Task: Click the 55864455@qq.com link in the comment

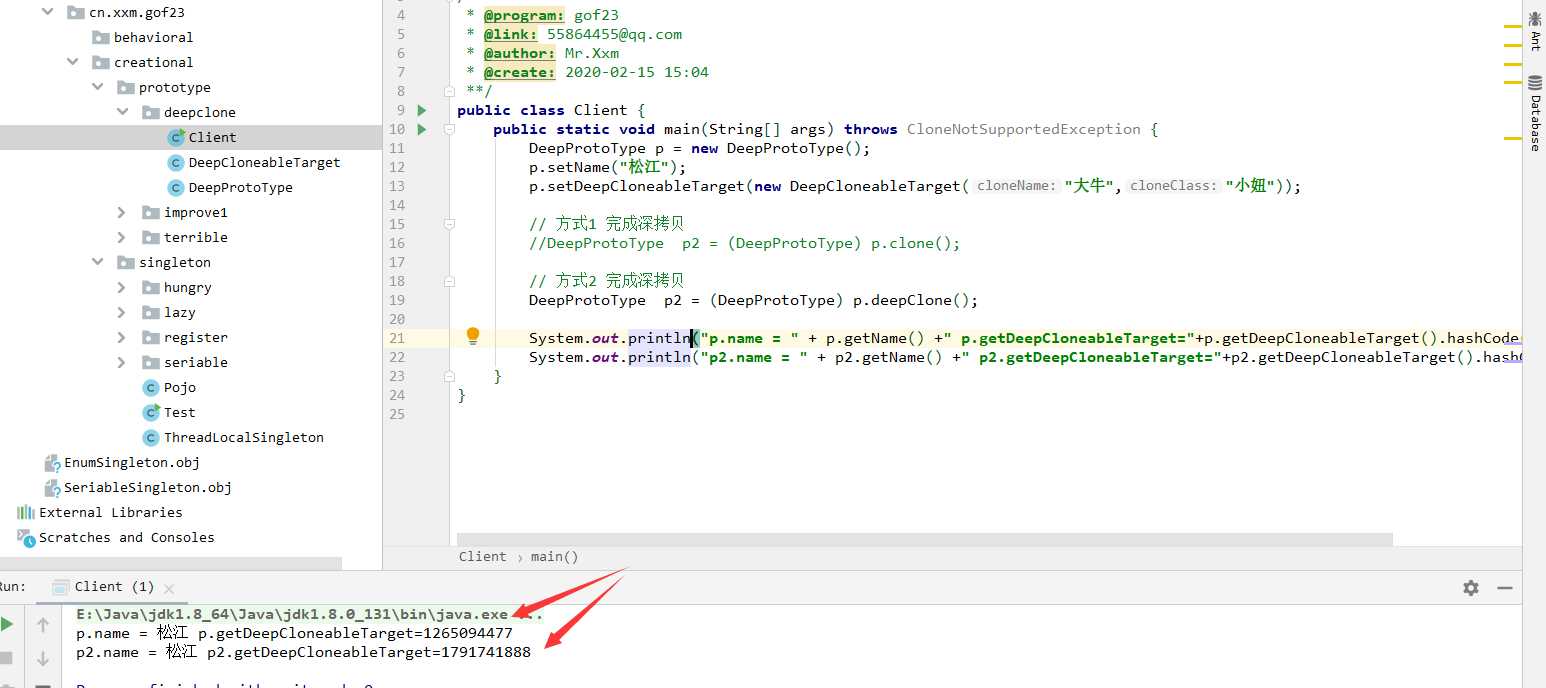Action: pos(614,34)
